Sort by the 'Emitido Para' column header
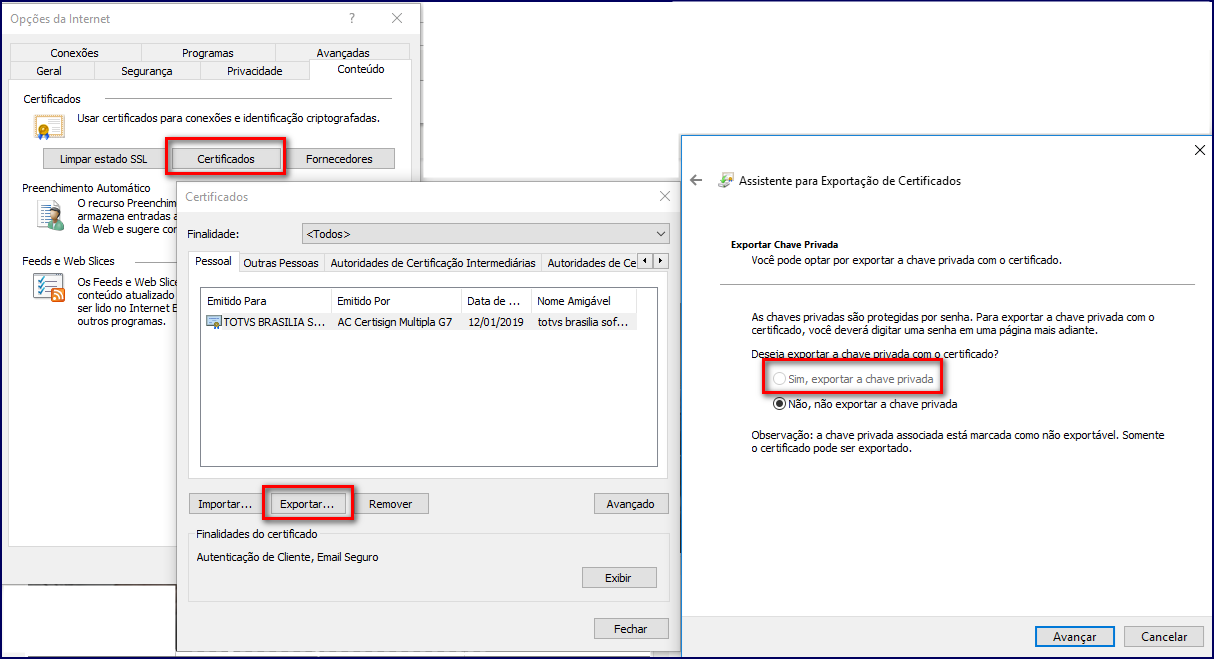1214x659 pixels. tap(266, 300)
